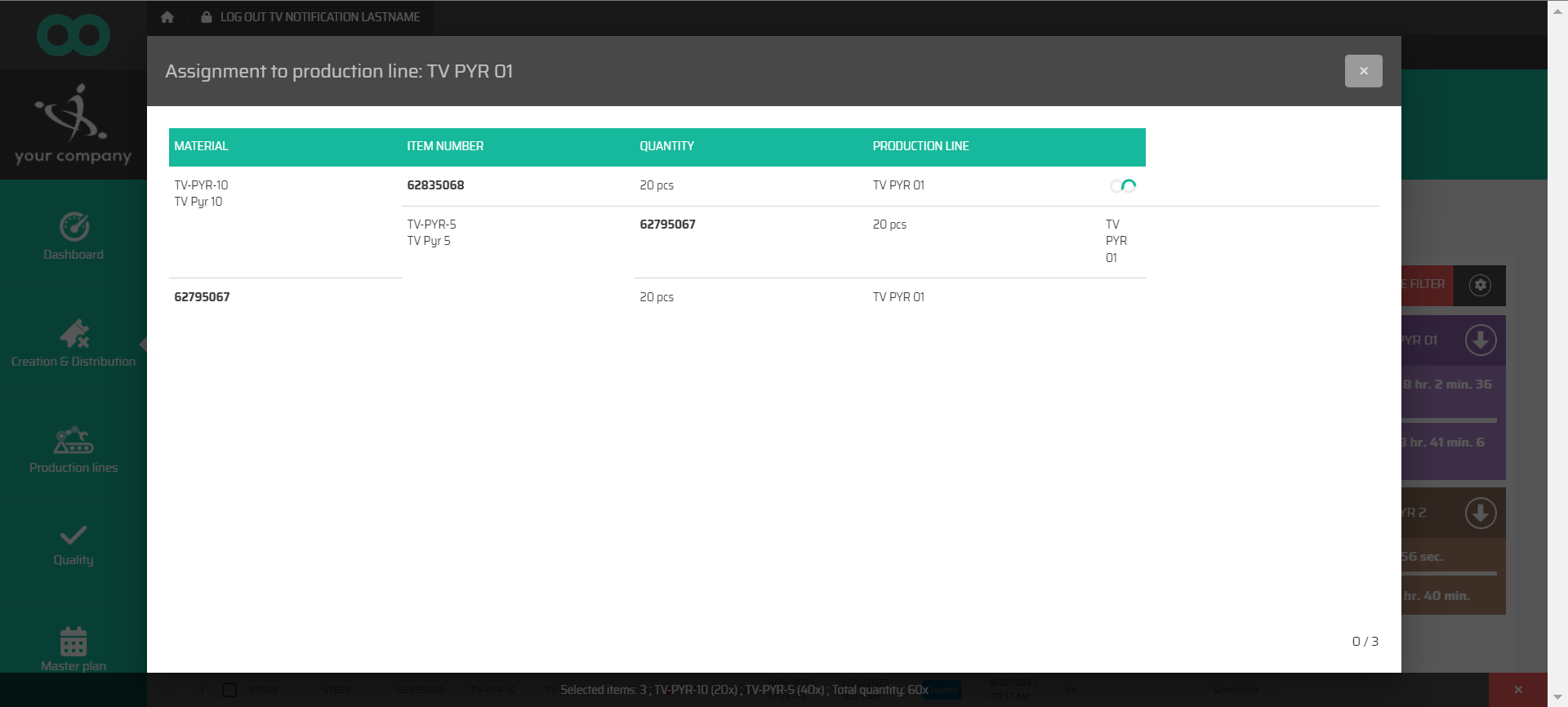Click the browser scrollbar down arrow

pyautogui.click(x=1557, y=697)
